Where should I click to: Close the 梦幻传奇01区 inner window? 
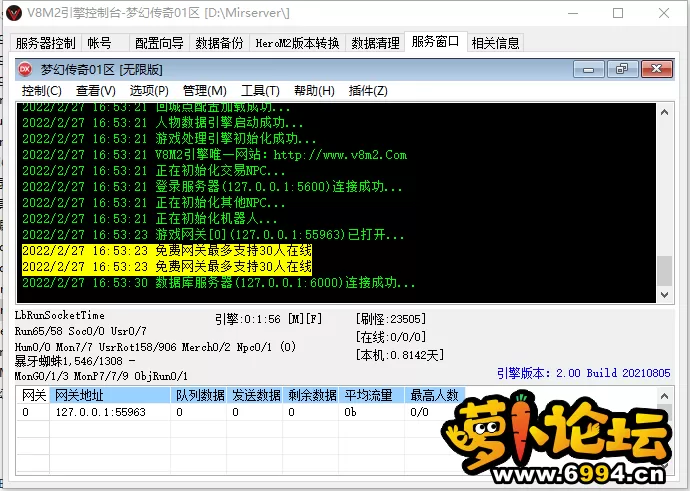tap(656, 69)
